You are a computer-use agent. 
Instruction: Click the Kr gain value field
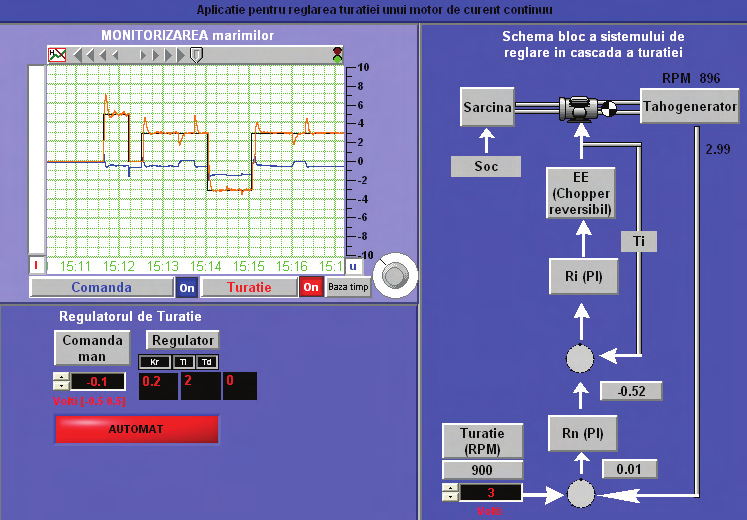157,385
